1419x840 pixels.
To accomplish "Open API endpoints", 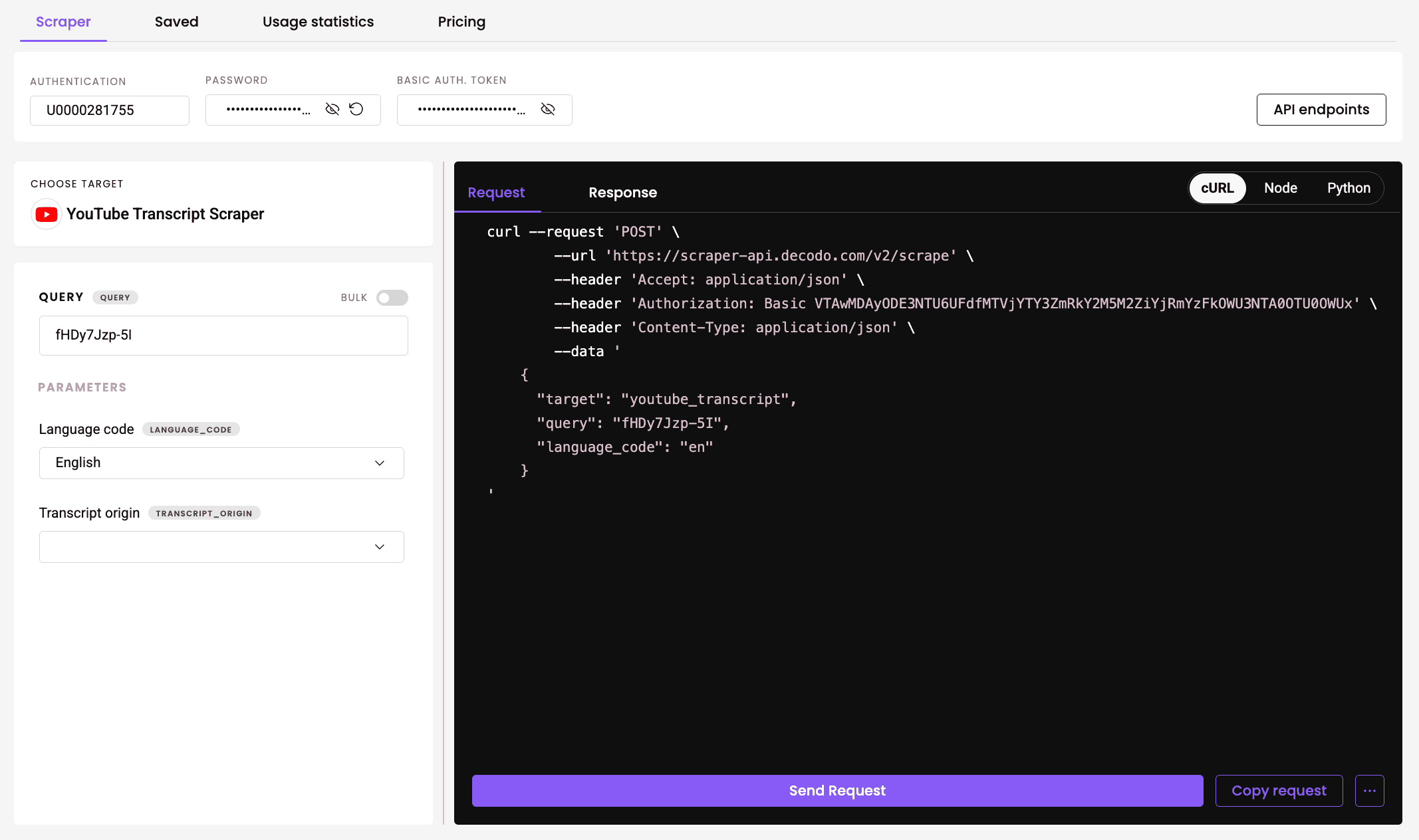I will [1321, 110].
